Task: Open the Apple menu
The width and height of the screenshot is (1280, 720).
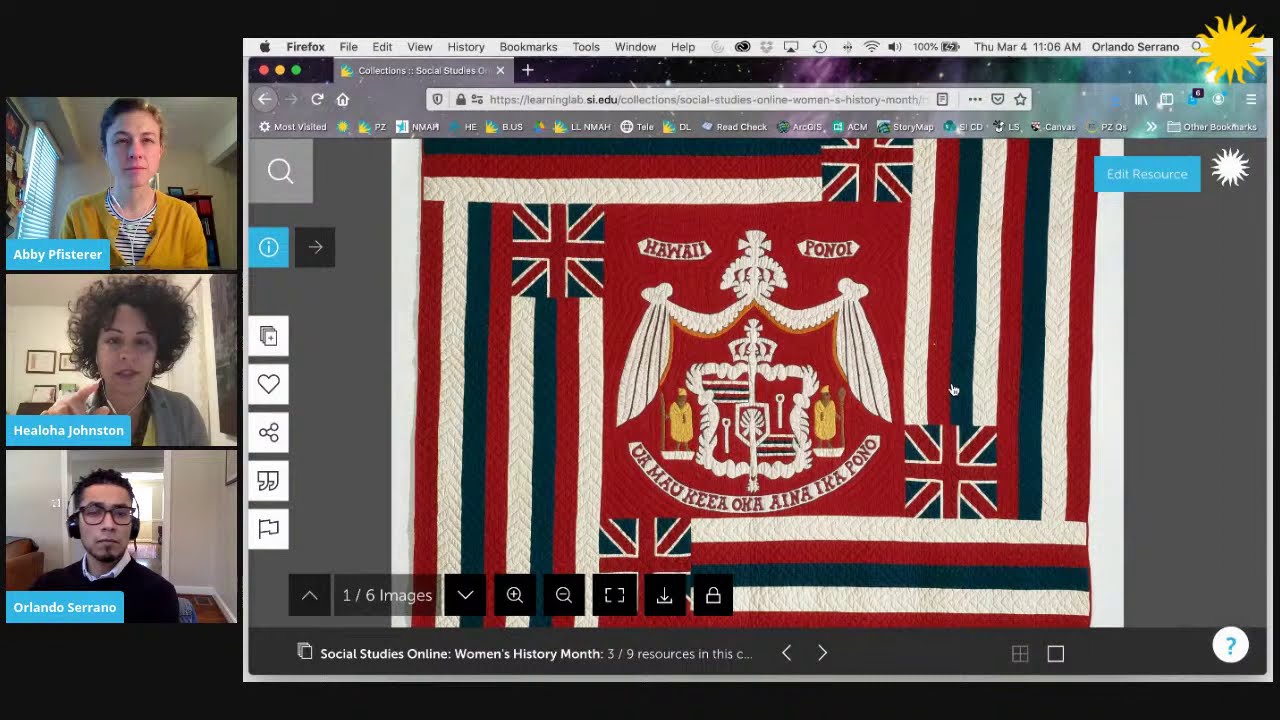Action: pyautogui.click(x=265, y=47)
